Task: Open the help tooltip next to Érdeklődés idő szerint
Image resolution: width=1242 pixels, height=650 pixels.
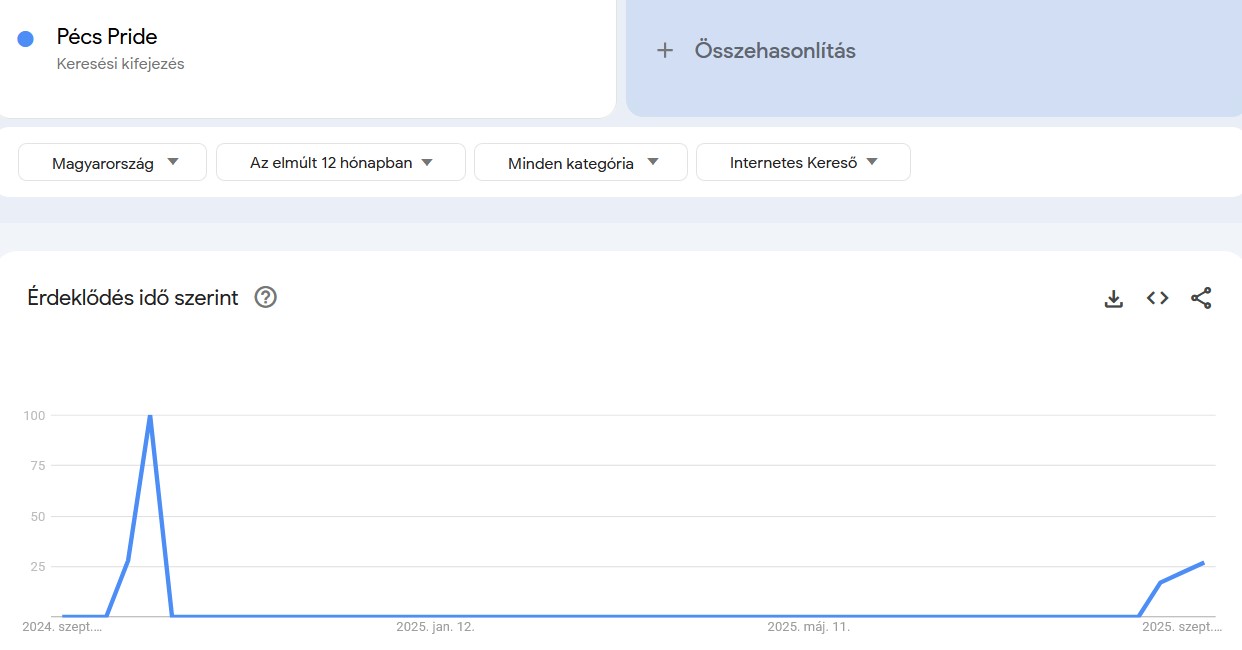Action: (x=265, y=297)
